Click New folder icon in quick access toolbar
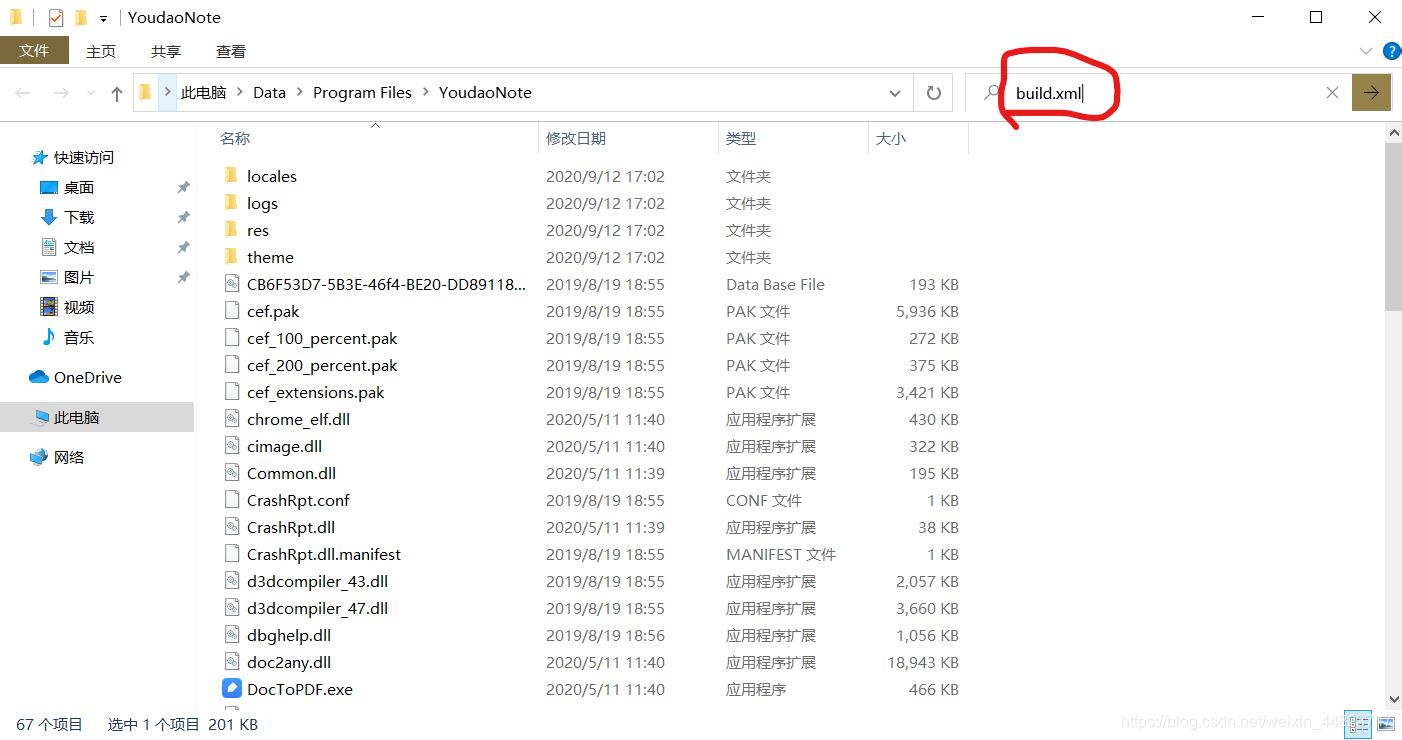This screenshot has height=740, width=1402. pos(81,18)
